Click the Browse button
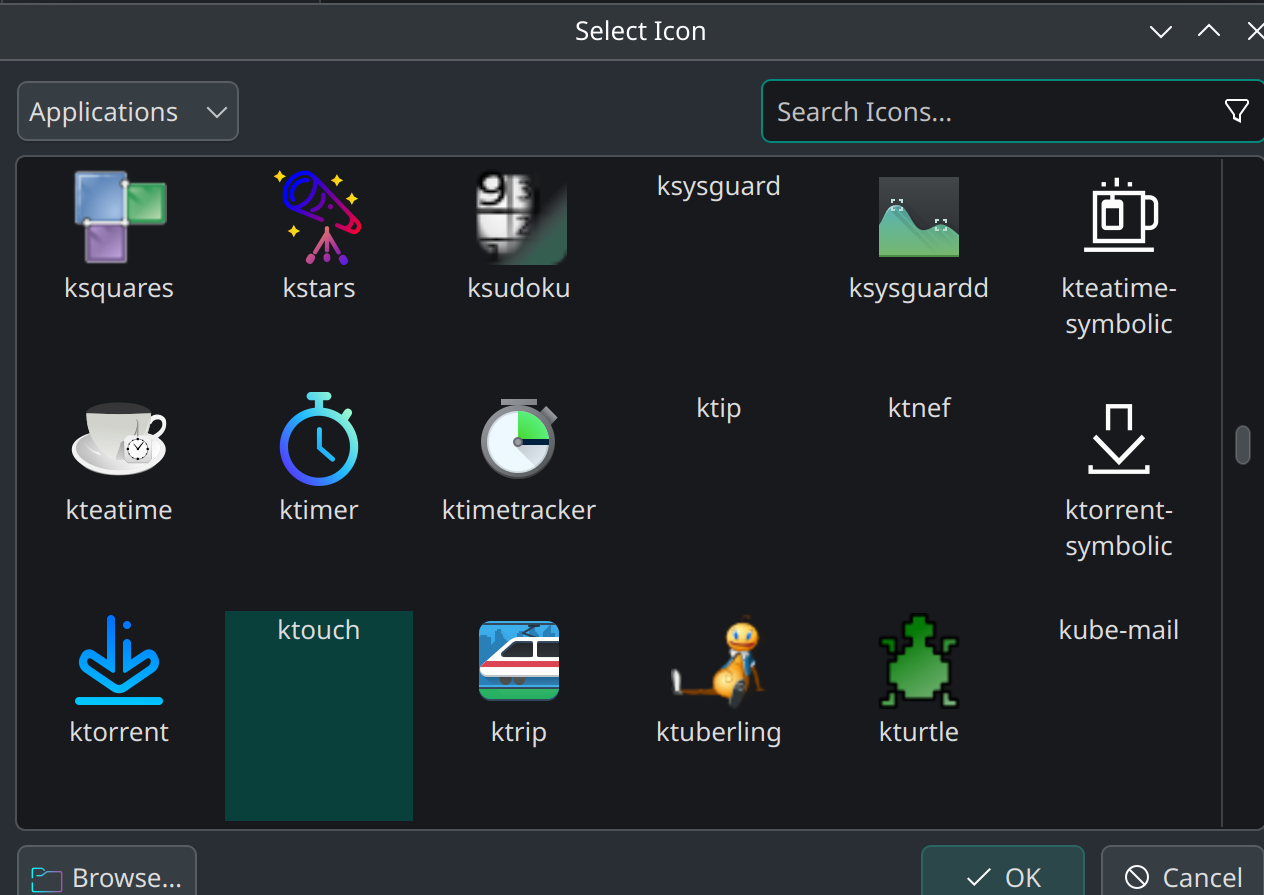Screen dimensions: 1264x895 click(x=106, y=877)
